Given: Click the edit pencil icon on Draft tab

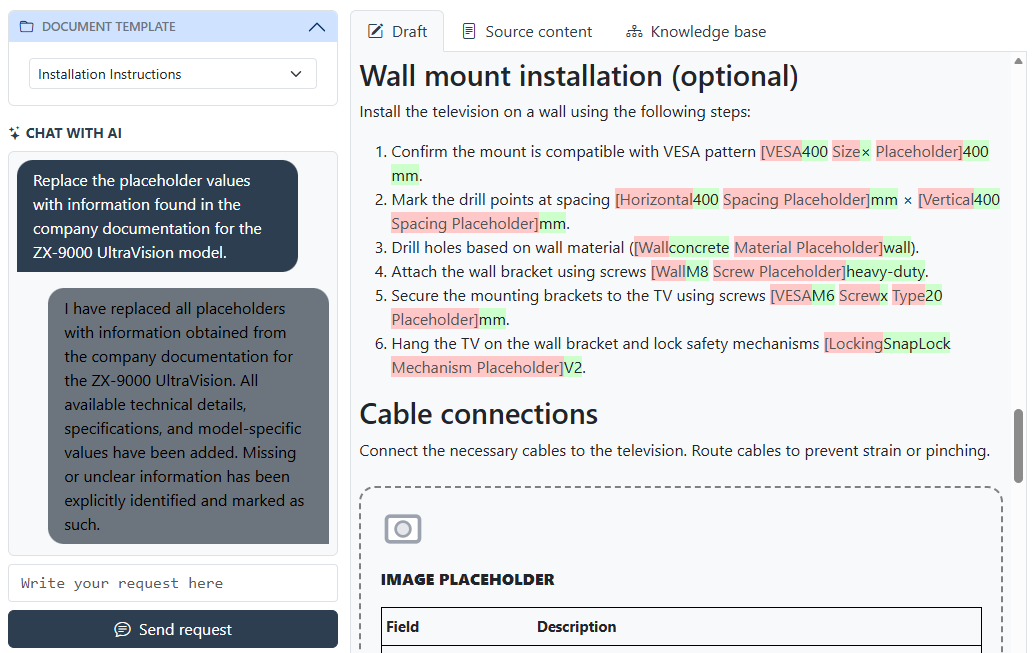Looking at the screenshot, I should (x=375, y=31).
